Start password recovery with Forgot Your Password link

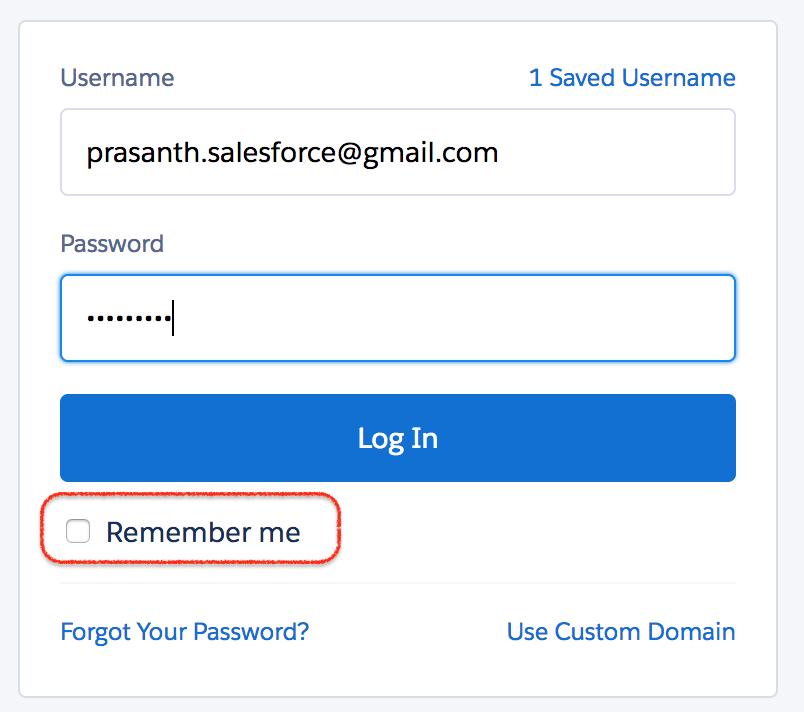pos(184,631)
